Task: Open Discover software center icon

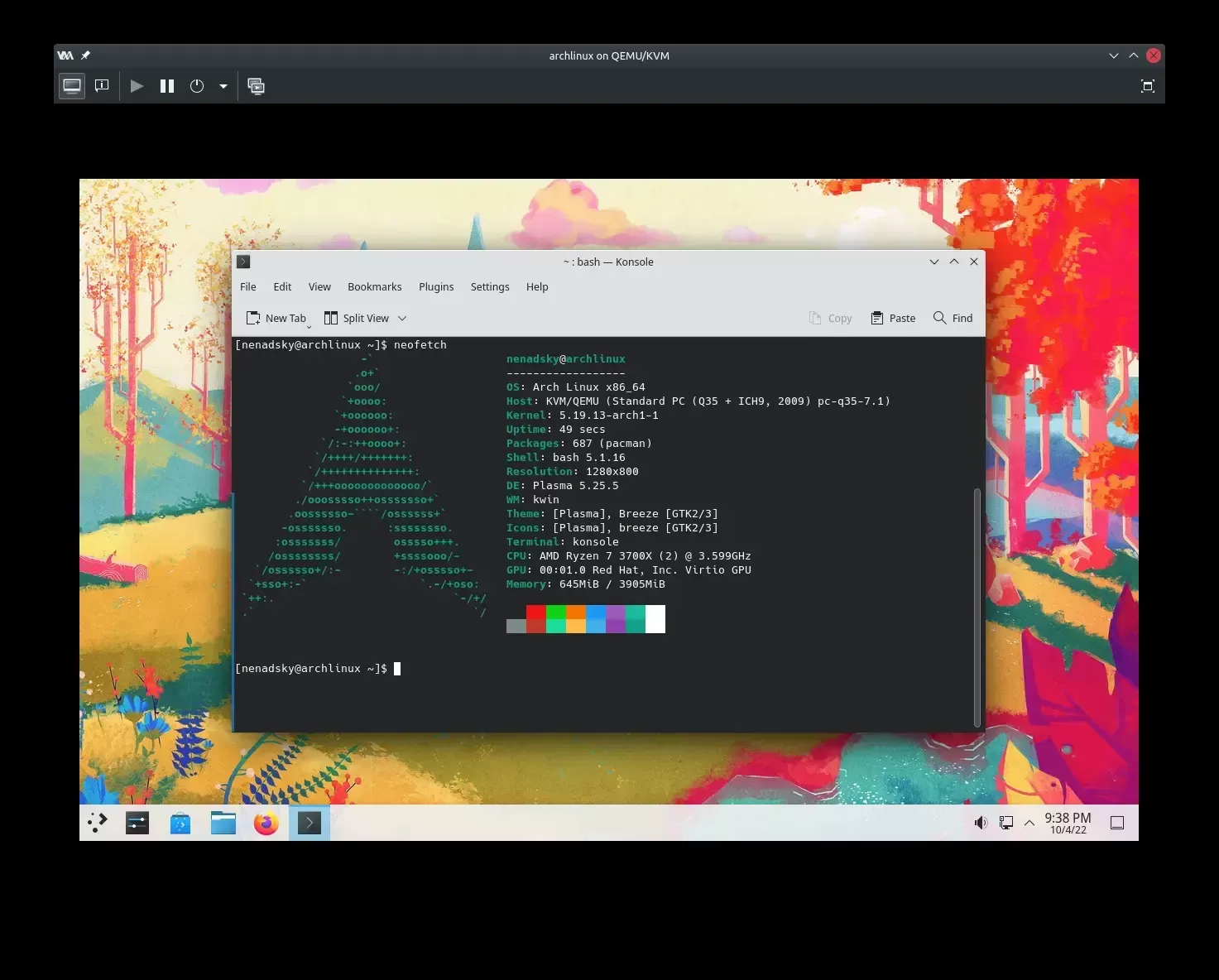Action: point(180,824)
